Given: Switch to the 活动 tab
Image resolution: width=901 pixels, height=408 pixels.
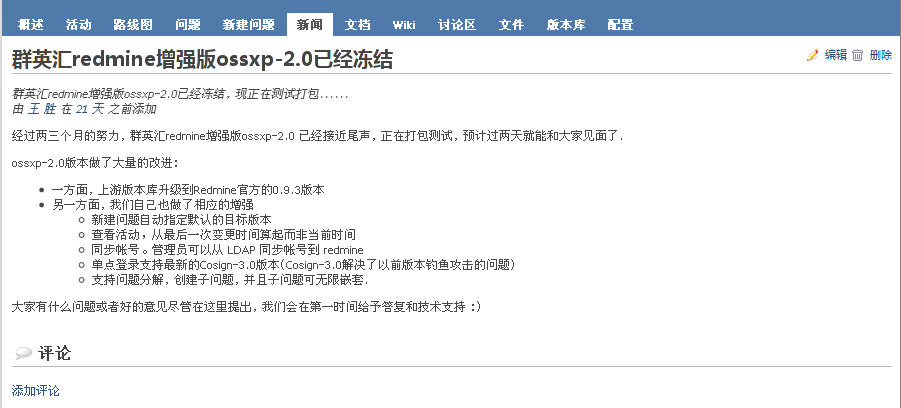Looking at the screenshot, I should (x=78, y=25).
